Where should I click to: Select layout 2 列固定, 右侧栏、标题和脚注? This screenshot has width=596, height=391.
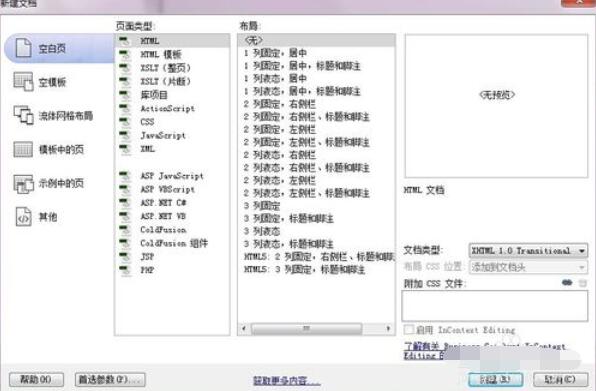coord(316,117)
